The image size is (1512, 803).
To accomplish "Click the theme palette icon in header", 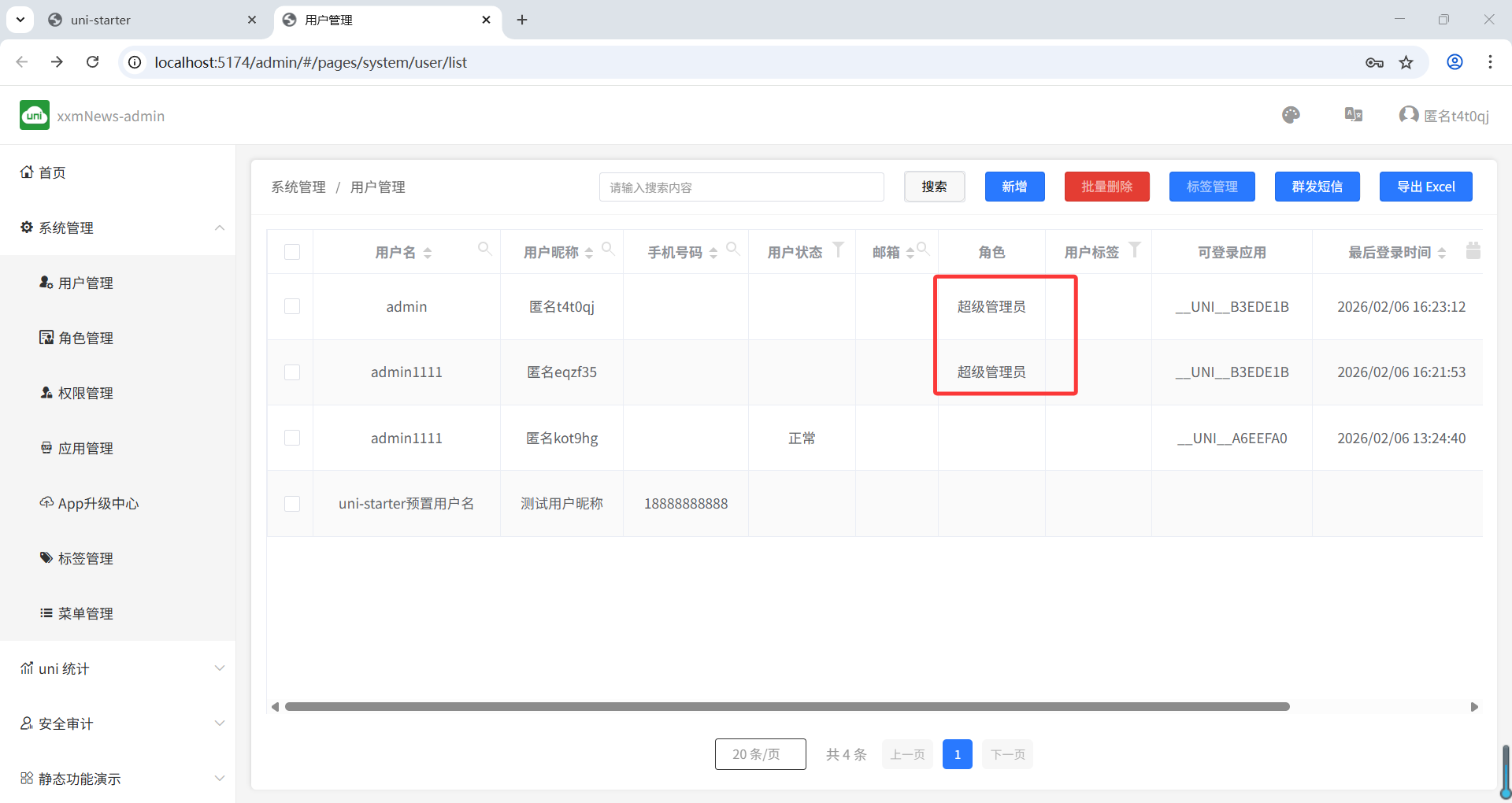I will point(1290,116).
